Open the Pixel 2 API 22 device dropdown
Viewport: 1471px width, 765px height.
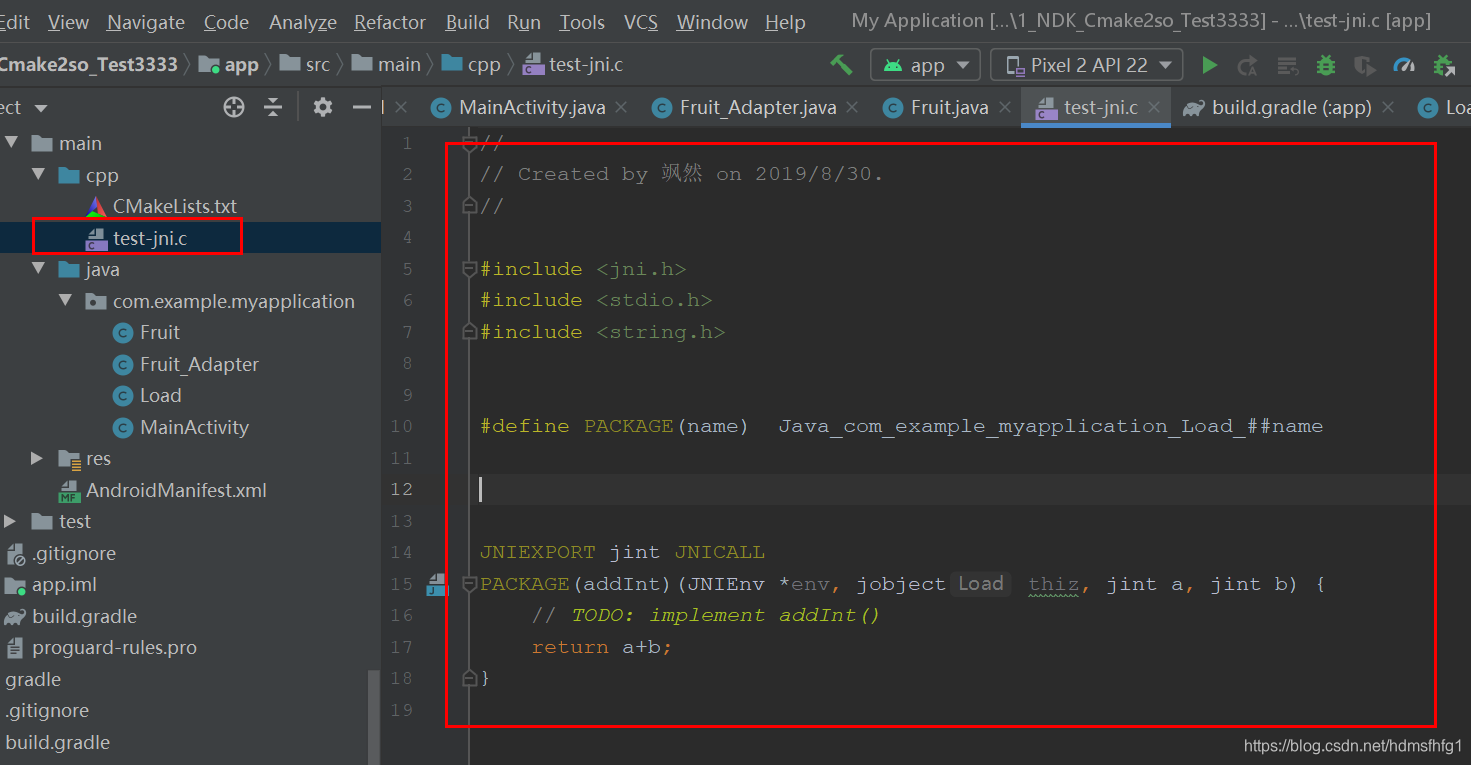click(x=1087, y=65)
